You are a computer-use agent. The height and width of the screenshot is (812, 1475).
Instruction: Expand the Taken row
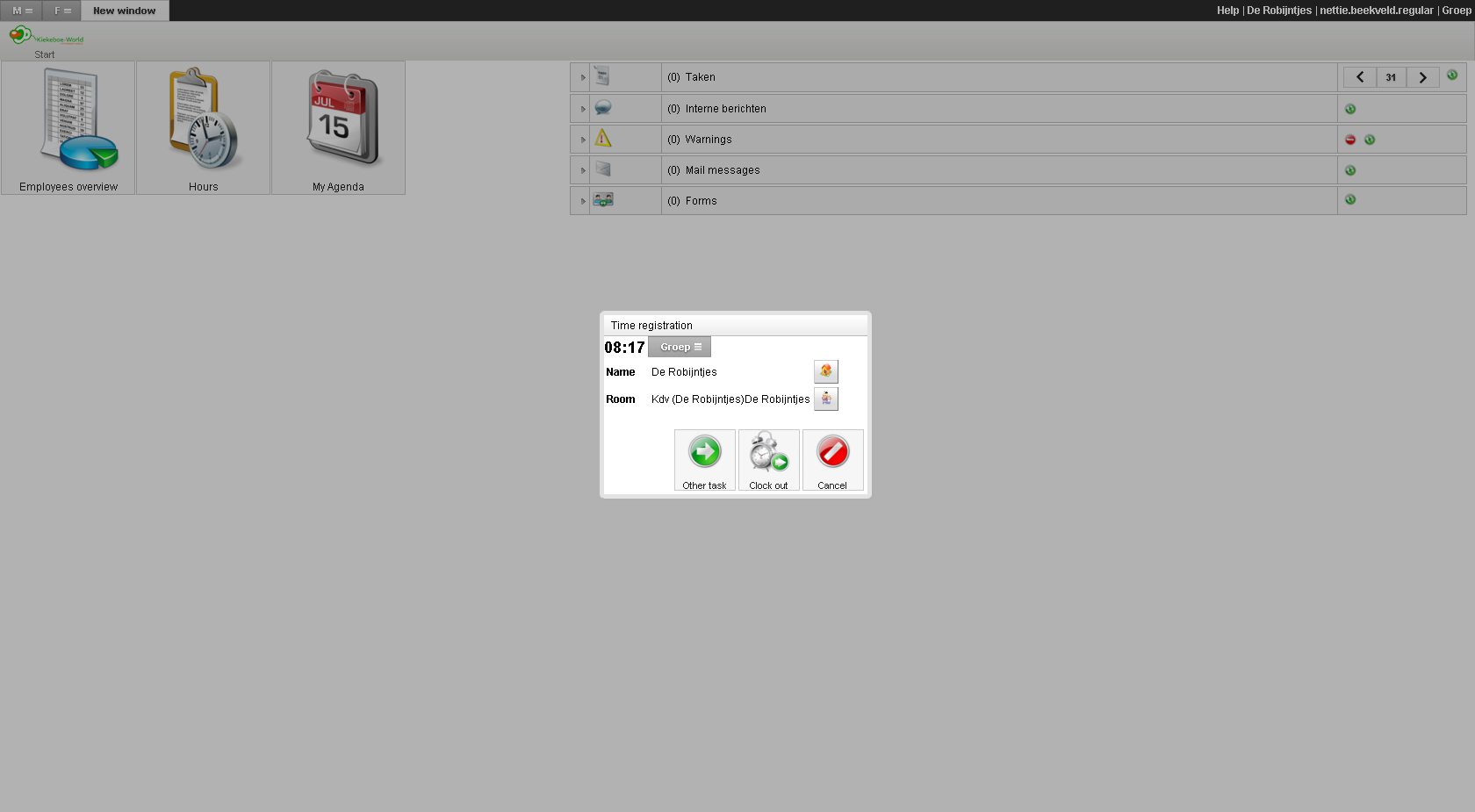583,77
